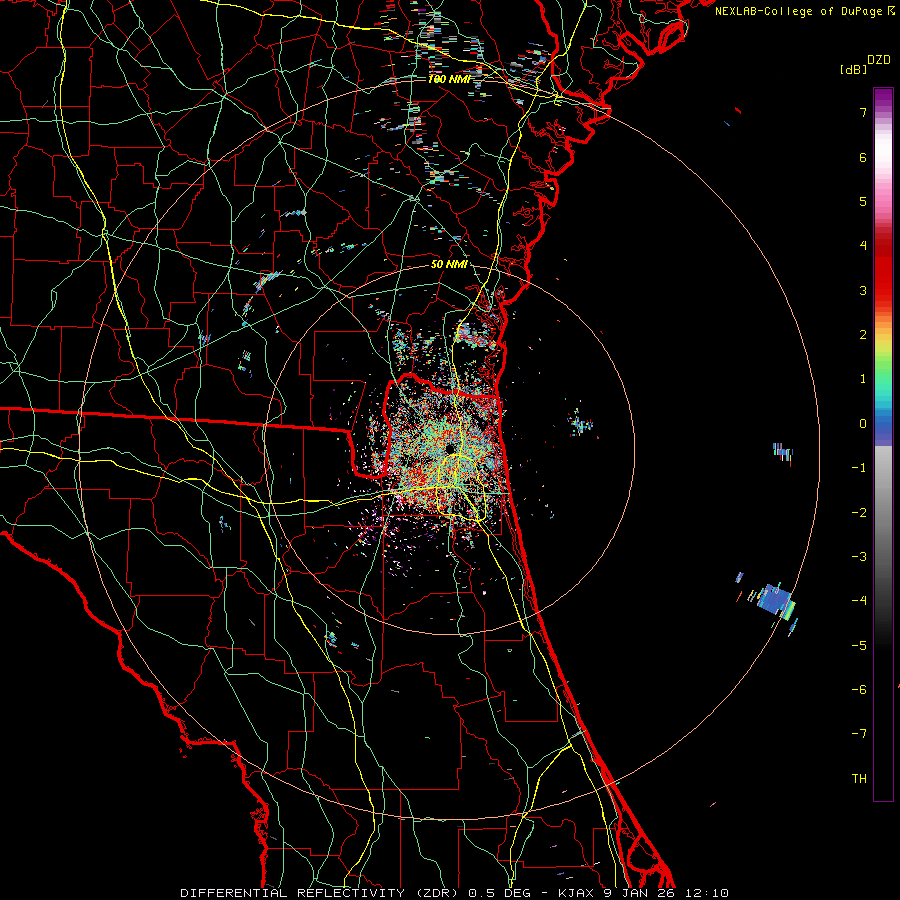Image resolution: width=900 pixels, height=900 pixels.
Task: Select the -3 value on the dB scale
Action: [859, 557]
